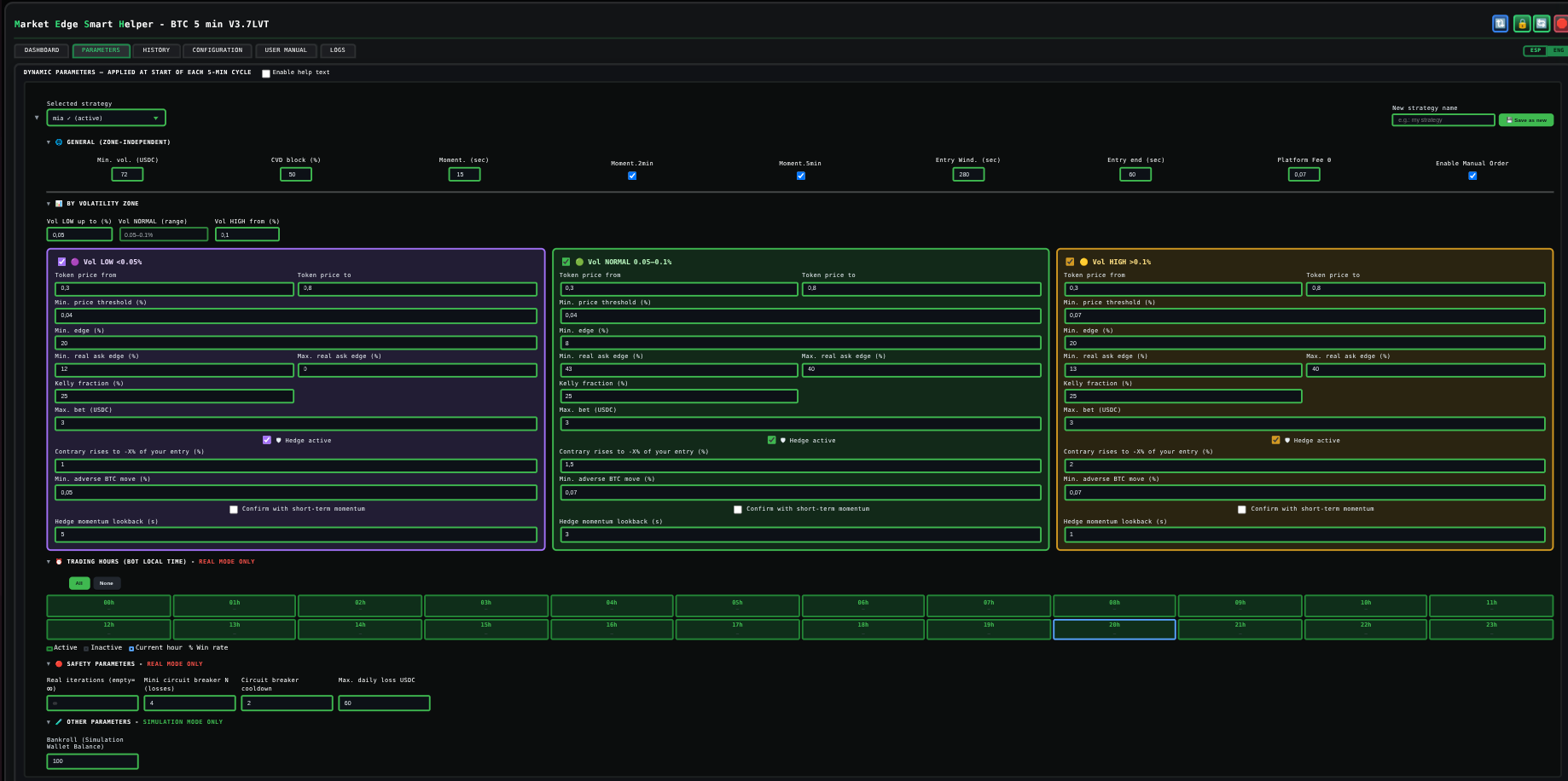Collapse the Safety Parameters section
Screen dimensions: 1568x781
click(49, 664)
